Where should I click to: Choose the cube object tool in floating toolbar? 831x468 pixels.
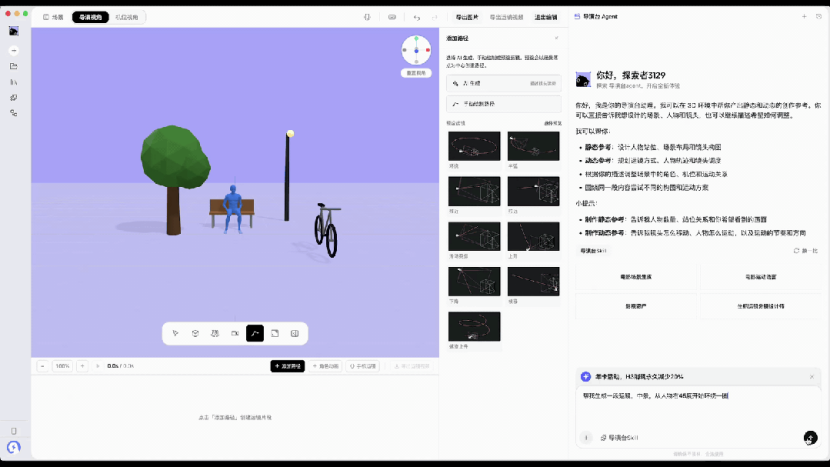pyautogui.click(x=195, y=333)
